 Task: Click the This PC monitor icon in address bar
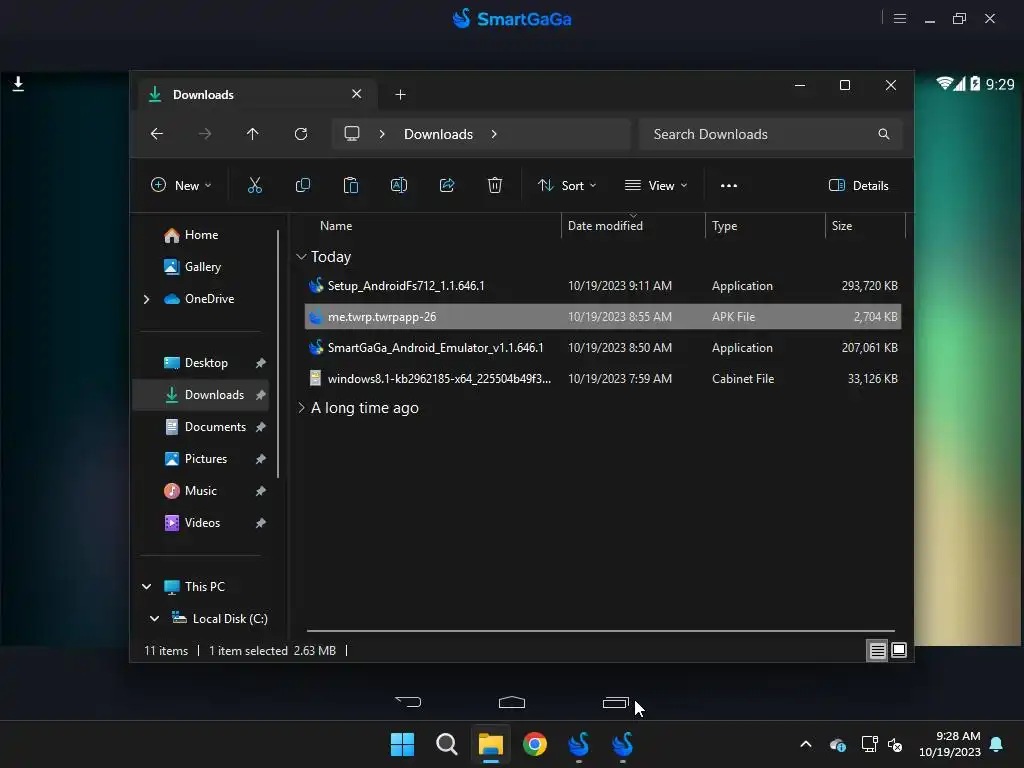352,134
